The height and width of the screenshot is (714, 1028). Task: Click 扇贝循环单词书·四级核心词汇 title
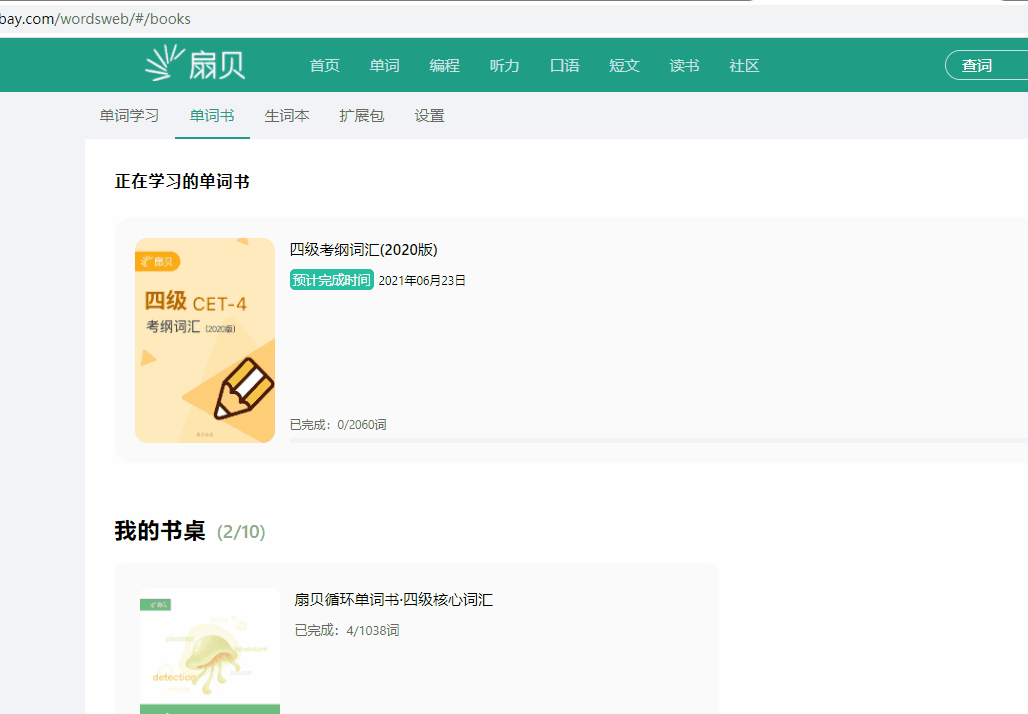tap(393, 600)
